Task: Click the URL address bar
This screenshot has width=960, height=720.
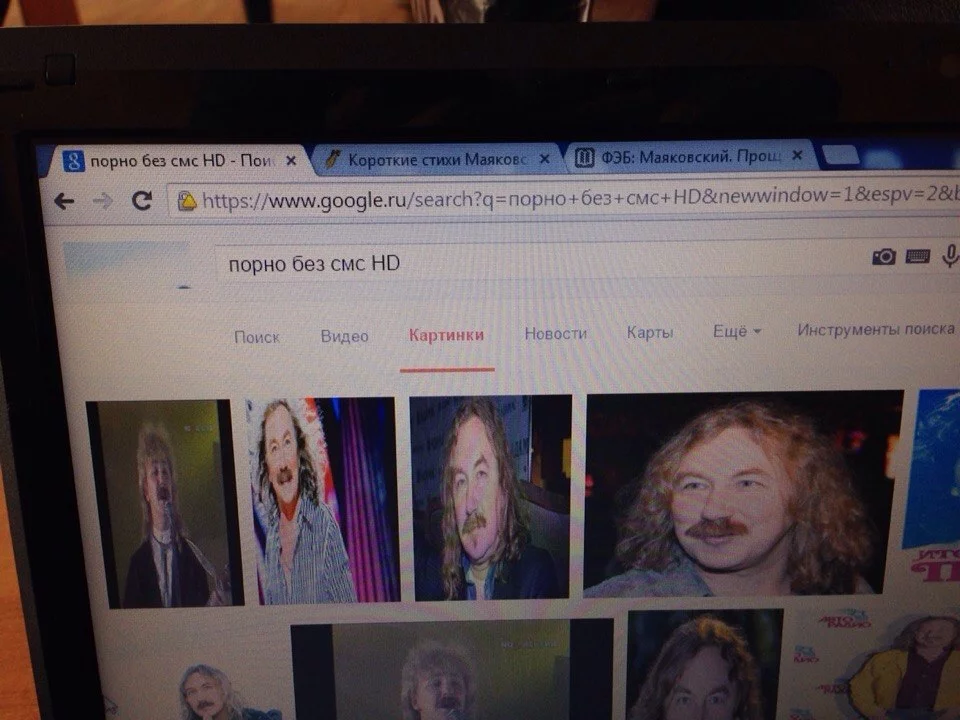Action: click(563, 198)
